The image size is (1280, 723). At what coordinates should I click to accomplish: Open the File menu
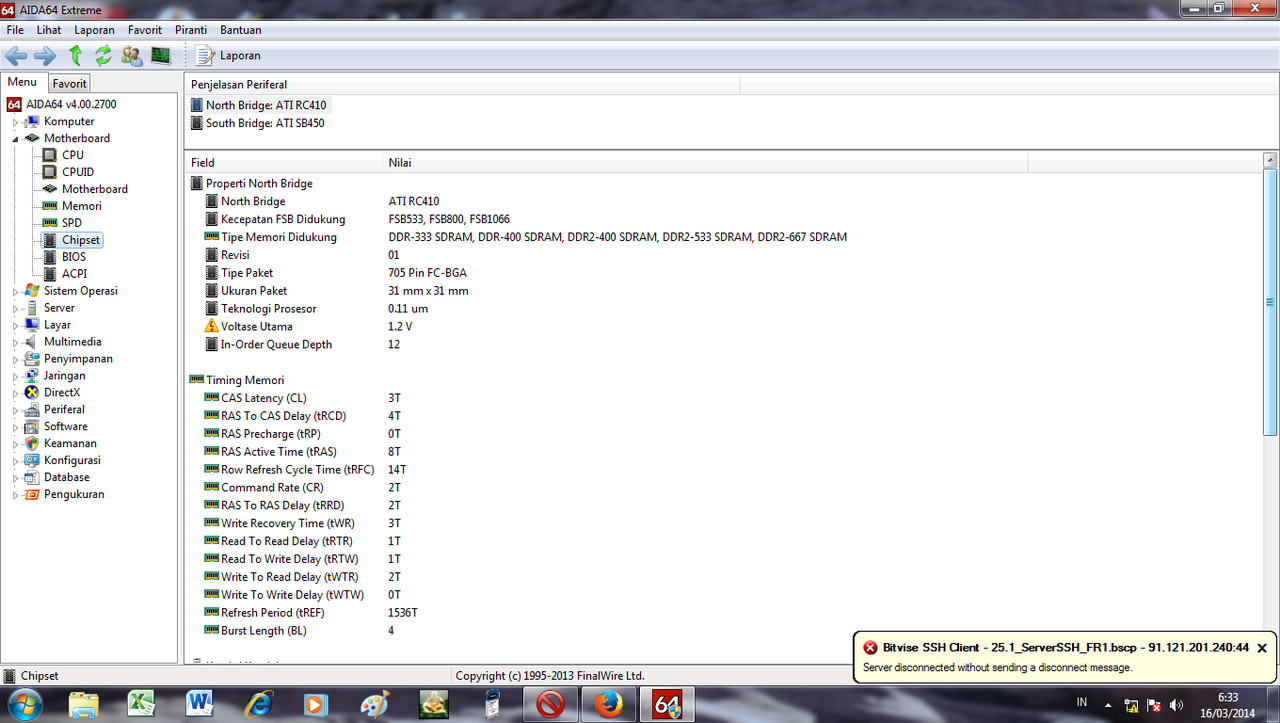point(15,30)
